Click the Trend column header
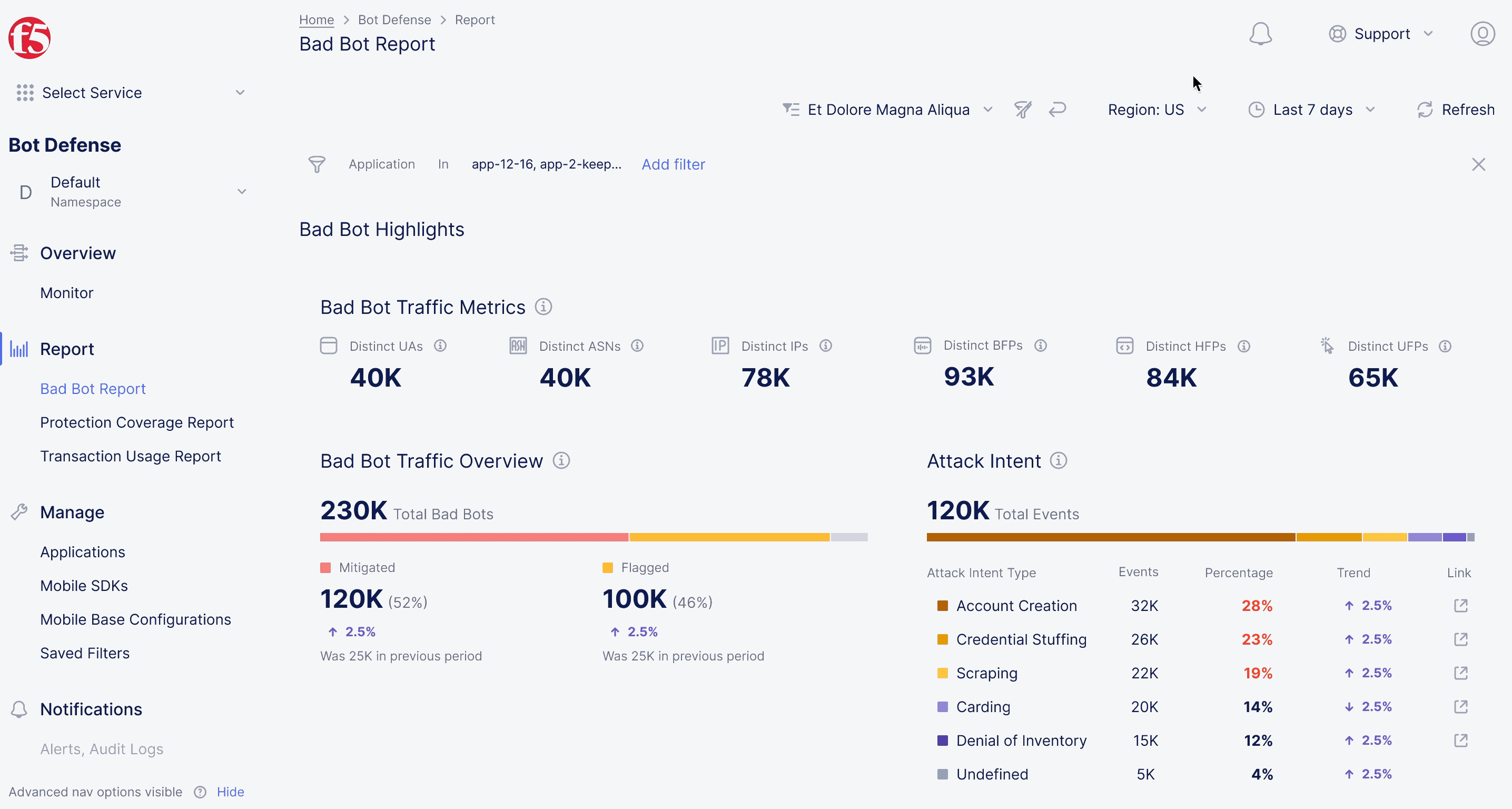1512x809 pixels. (1353, 573)
